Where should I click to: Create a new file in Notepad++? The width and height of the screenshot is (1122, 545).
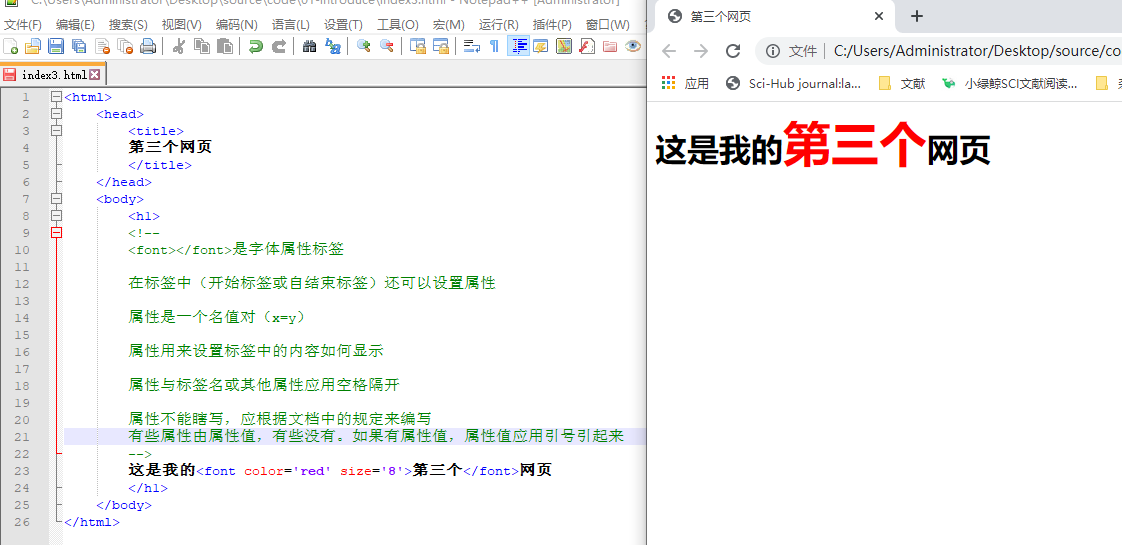point(11,46)
